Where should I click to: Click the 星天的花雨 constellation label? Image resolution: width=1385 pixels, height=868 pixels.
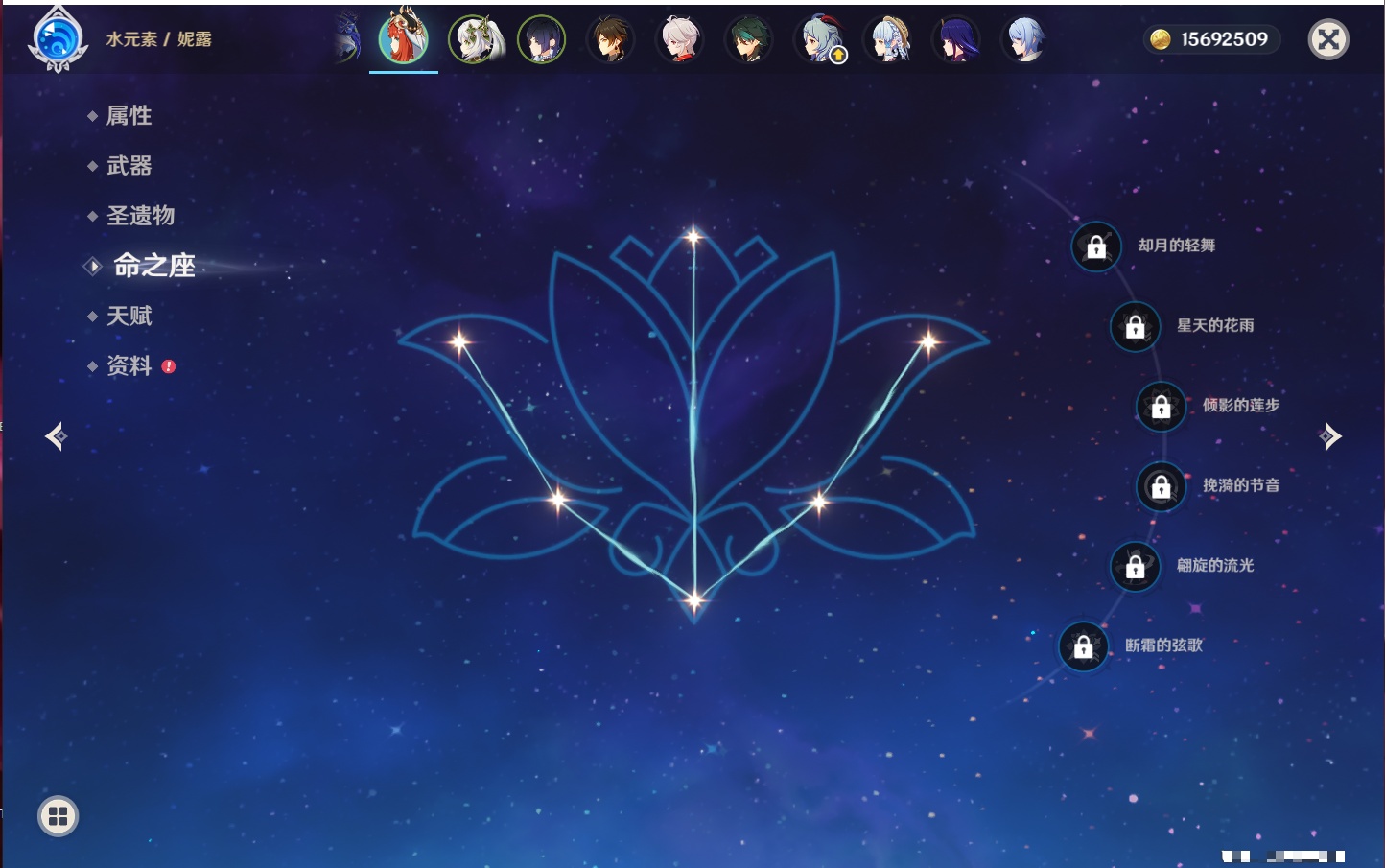[x=1215, y=325]
